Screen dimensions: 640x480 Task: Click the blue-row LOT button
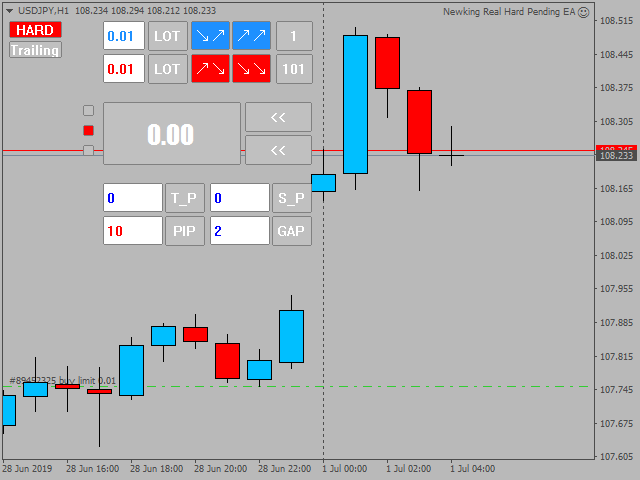tap(168, 36)
